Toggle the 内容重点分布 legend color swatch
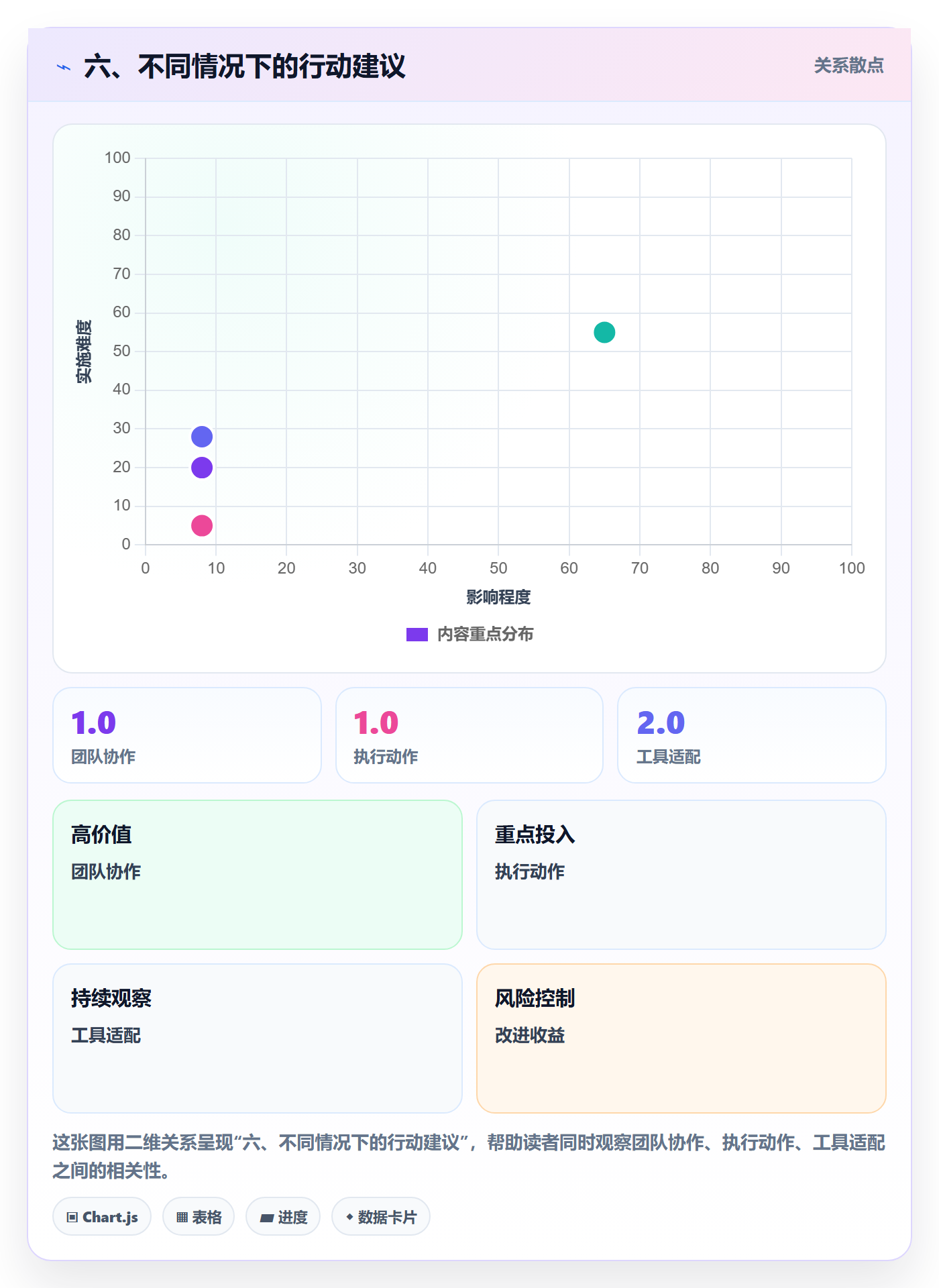The width and height of the screenshot is (939, 1288). 417,635
